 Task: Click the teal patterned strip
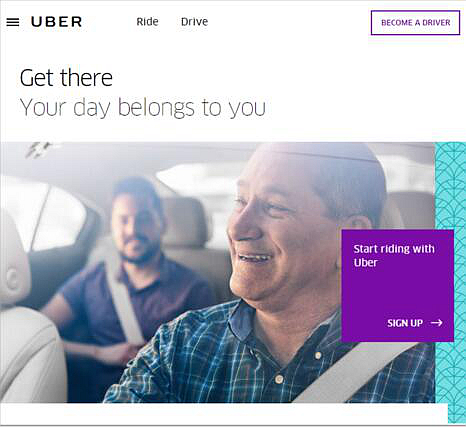point(450,282)
